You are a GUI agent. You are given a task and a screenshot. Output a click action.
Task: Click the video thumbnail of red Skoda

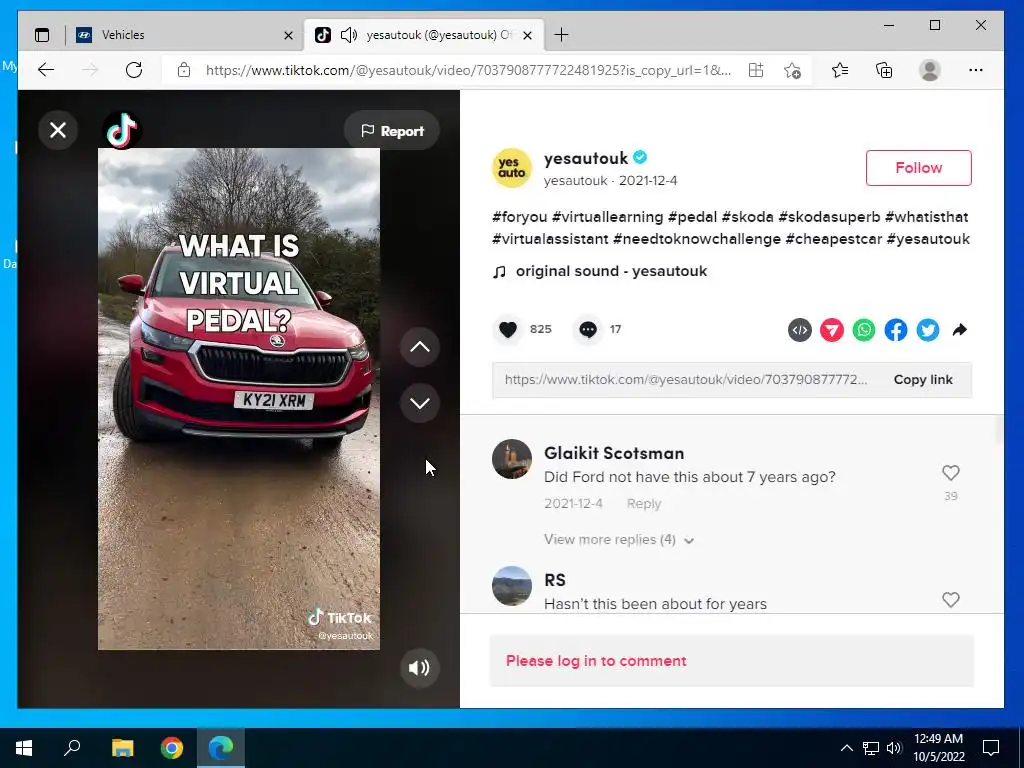[x=239, y=398]
